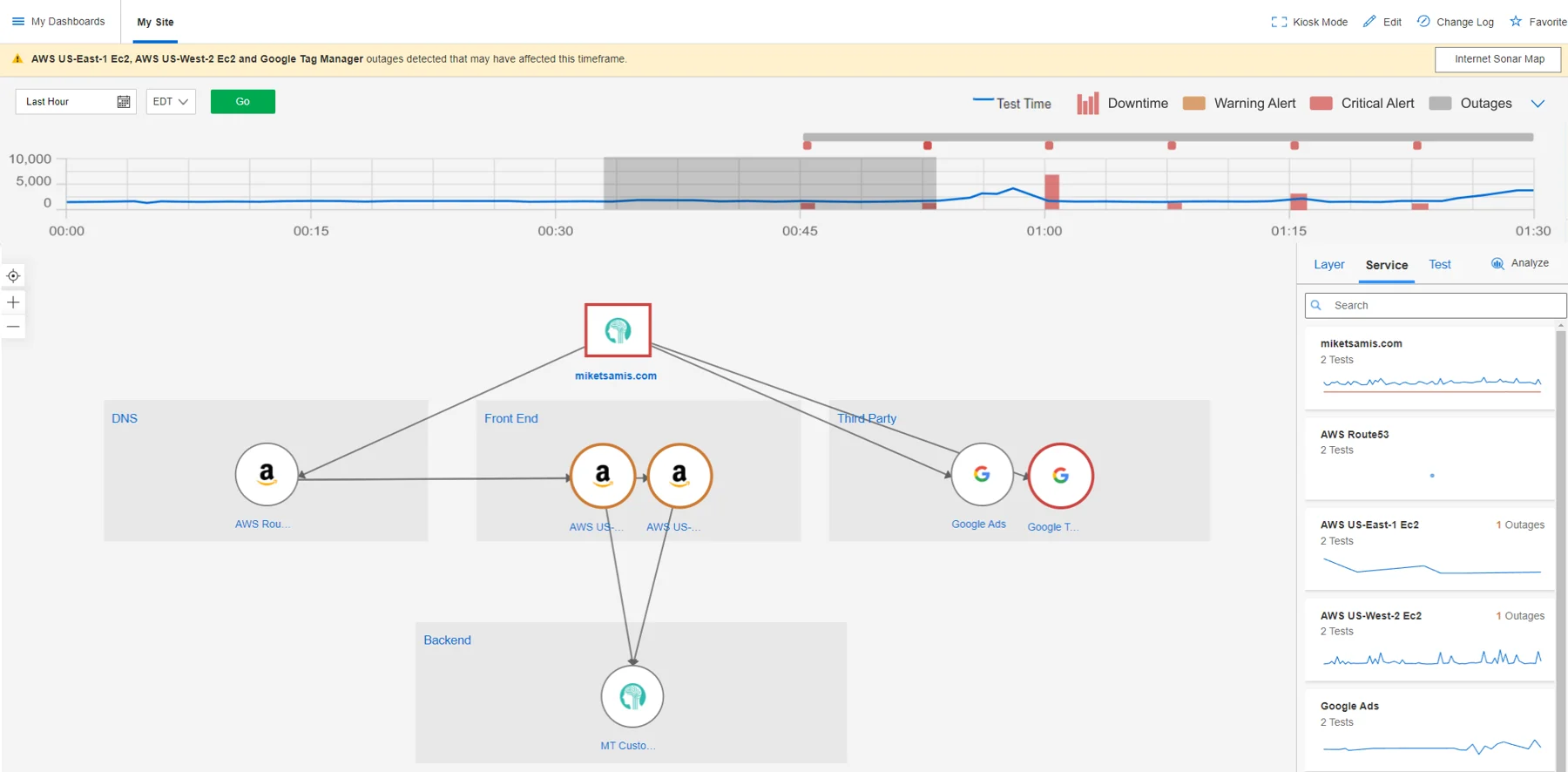
Task: Open the hamburger menu beside My Dashboards
Action: 17,22
